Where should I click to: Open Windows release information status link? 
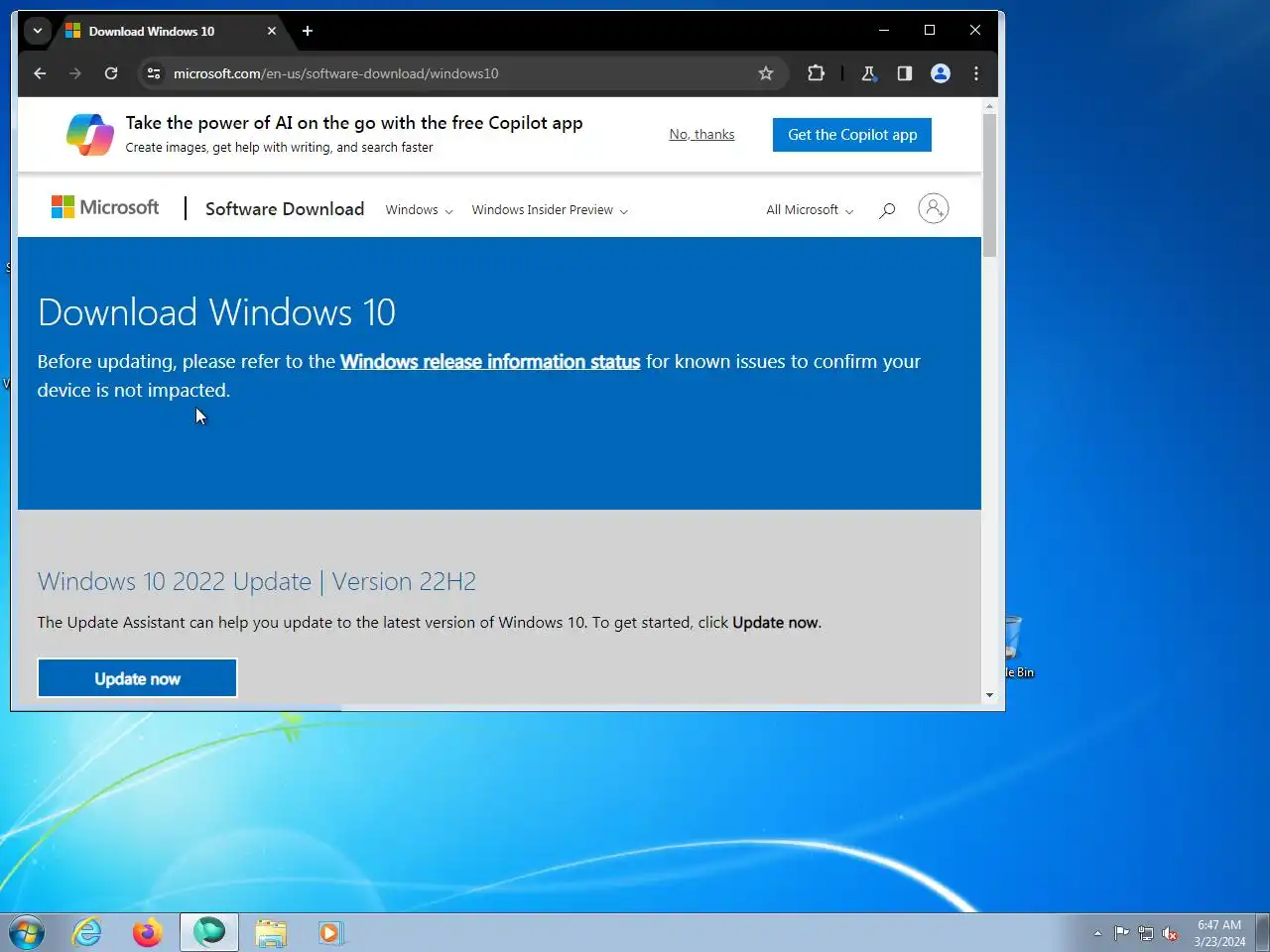(x=490, y=362)
